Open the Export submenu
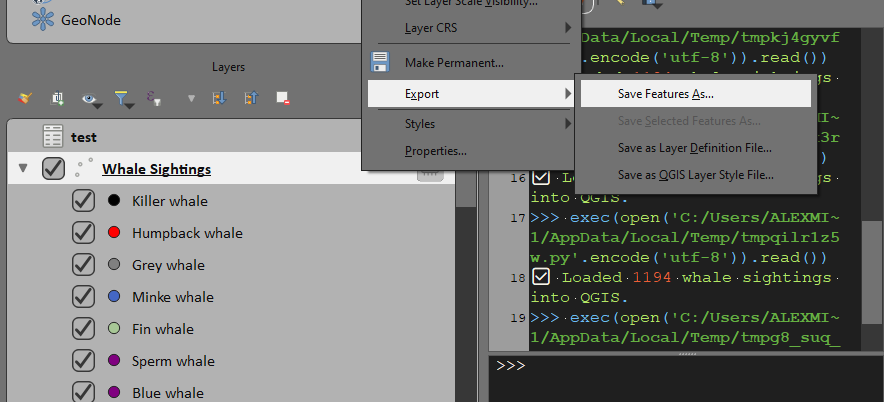Screen dimensions: 884x402 click(471, 94)
